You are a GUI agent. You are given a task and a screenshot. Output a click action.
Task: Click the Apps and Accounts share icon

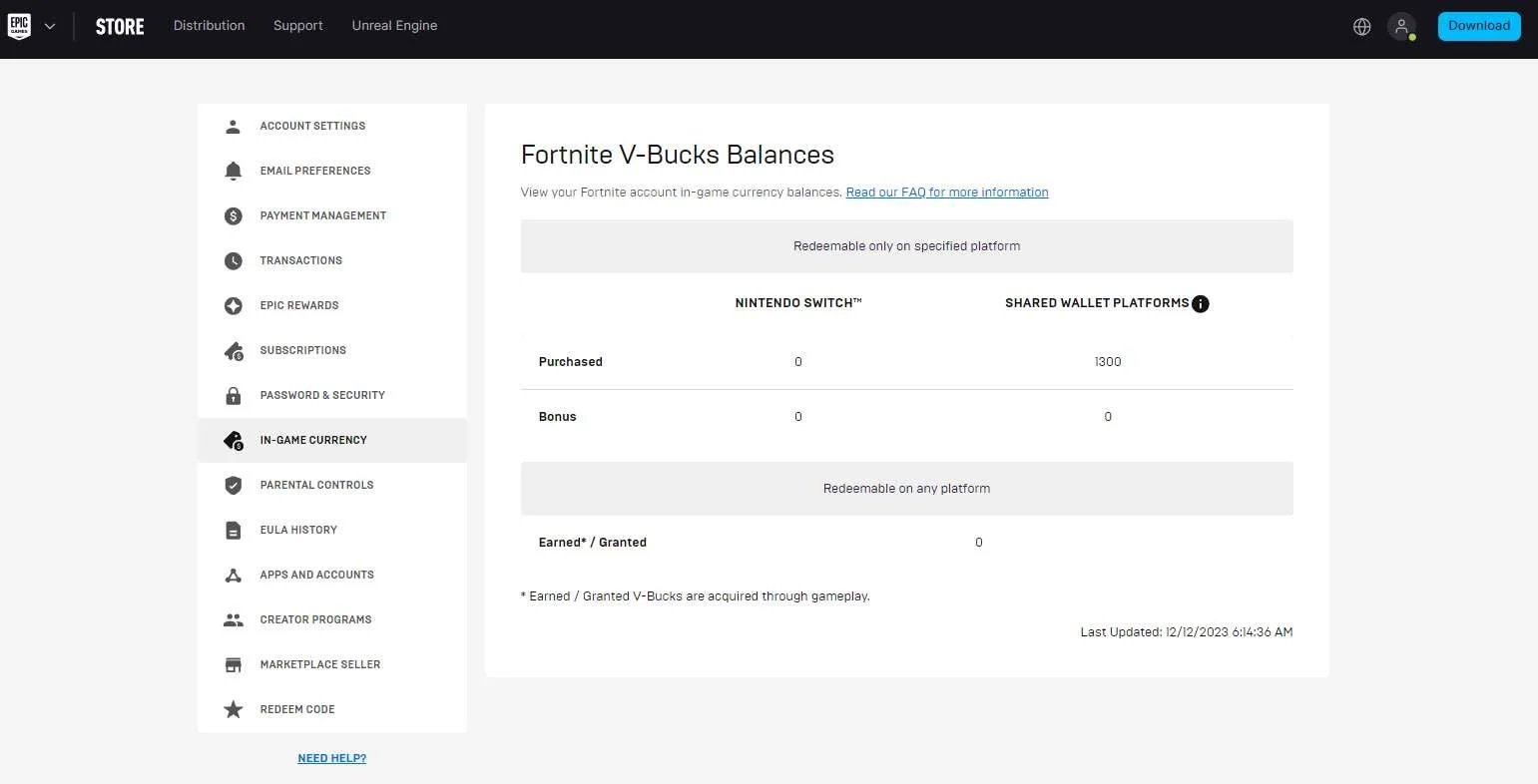tap(234, 576)
